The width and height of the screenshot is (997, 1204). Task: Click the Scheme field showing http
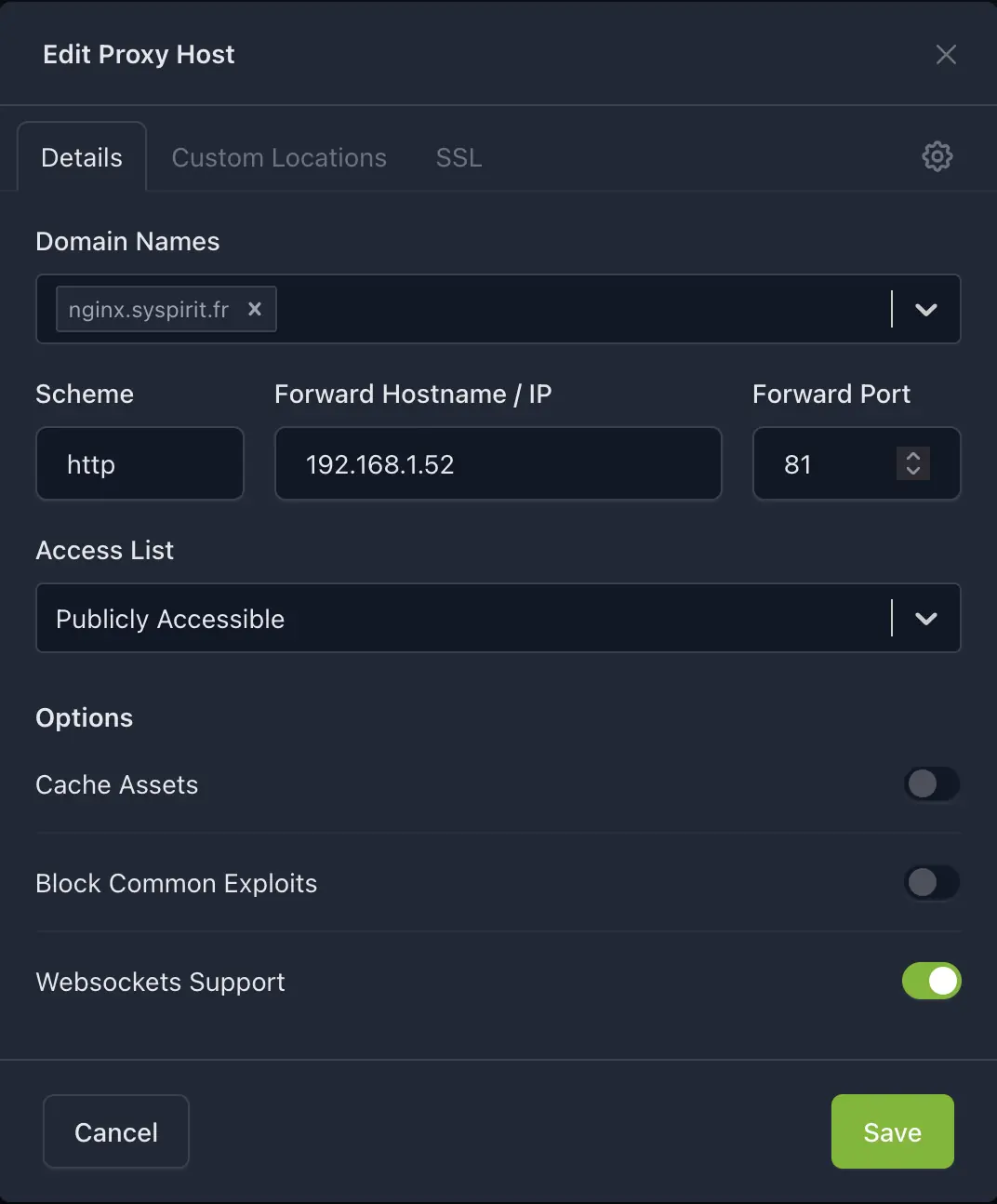(140, 463)
